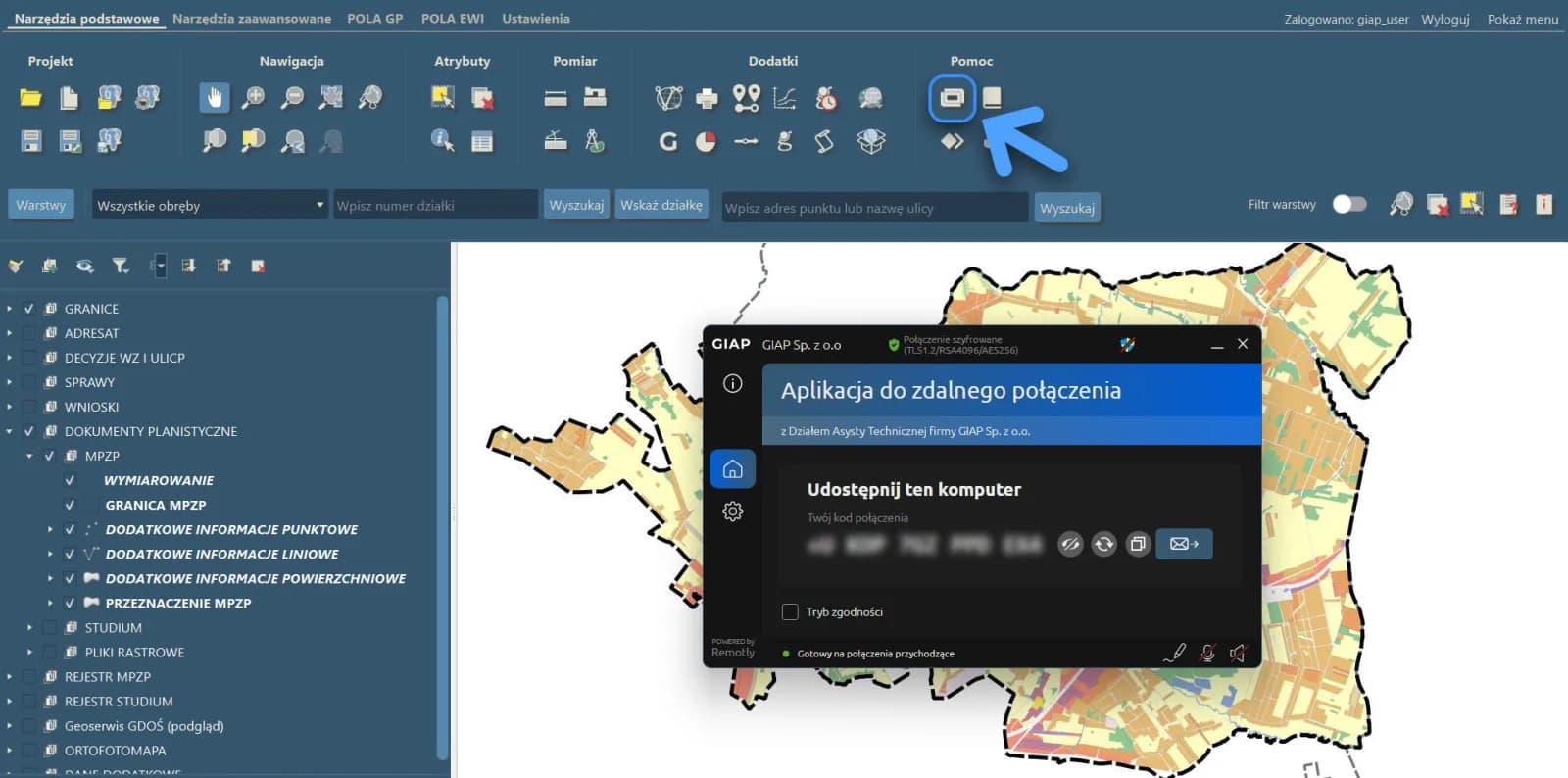Image resolution: width=1568 pixels, height=778 pixels.
Task: Click the Wyloguj link
Action: point(1445,19)
